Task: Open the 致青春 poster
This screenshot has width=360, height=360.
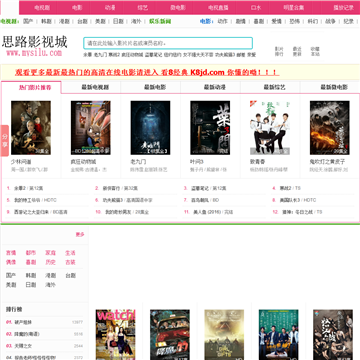Action: [270, 128]
